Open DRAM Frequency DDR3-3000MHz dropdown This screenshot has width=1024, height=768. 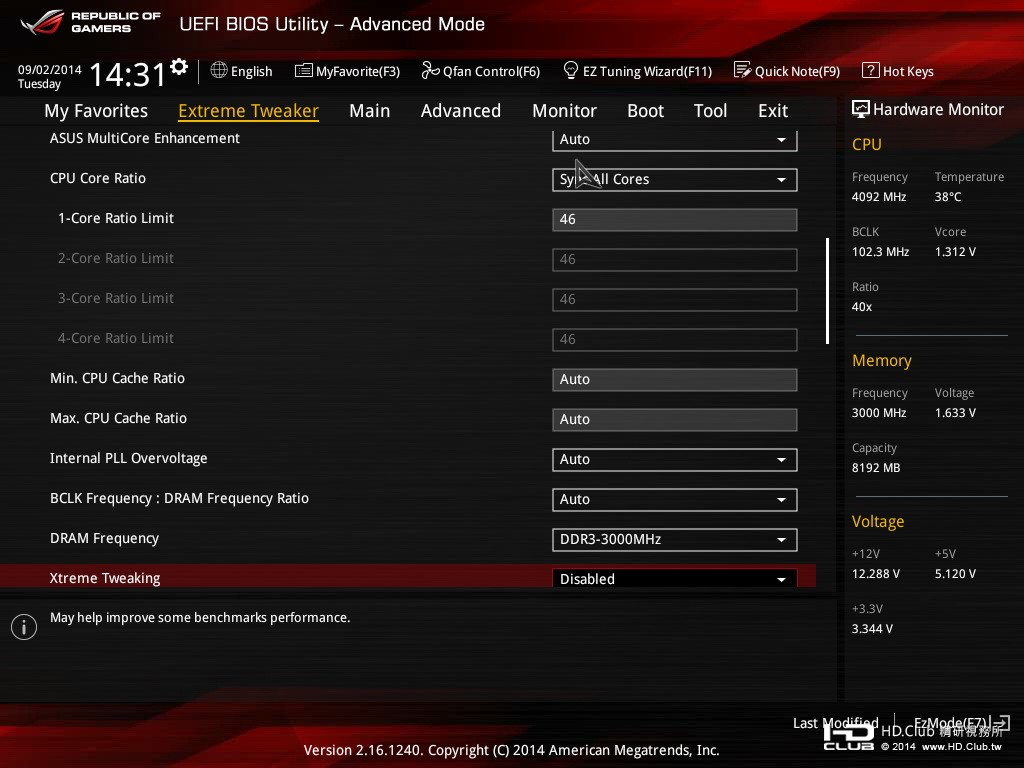[675, 539]
